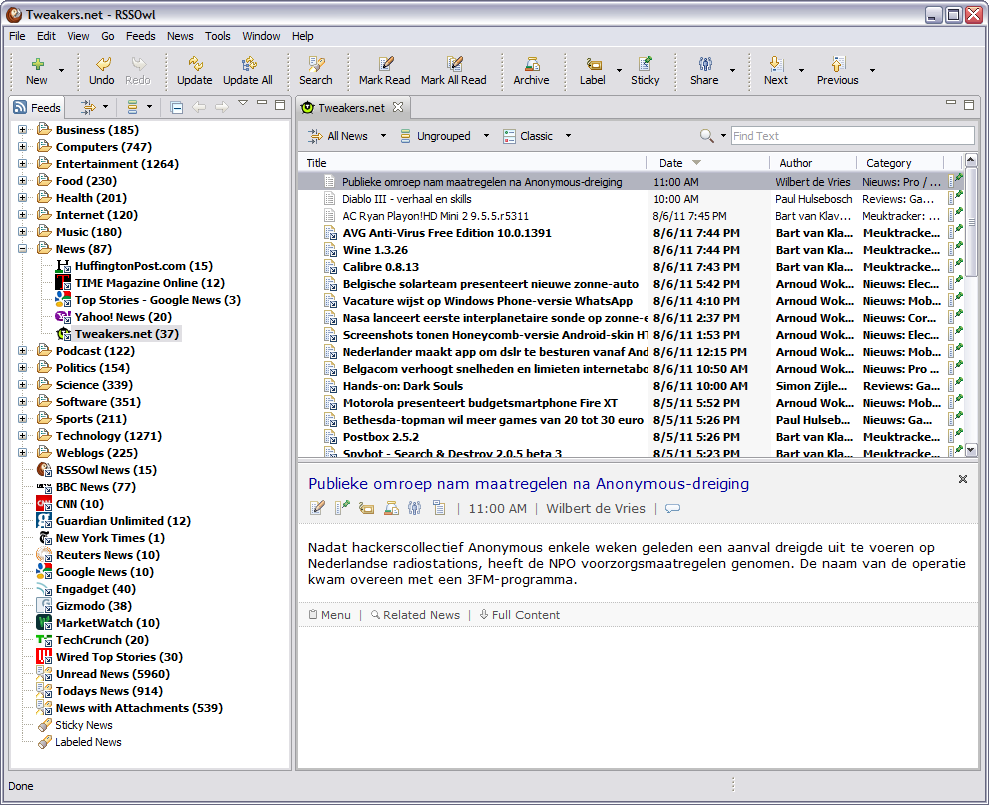989x805 pixels.
Task: Click the share icon in article header
Action: click(x=414, y=508)
